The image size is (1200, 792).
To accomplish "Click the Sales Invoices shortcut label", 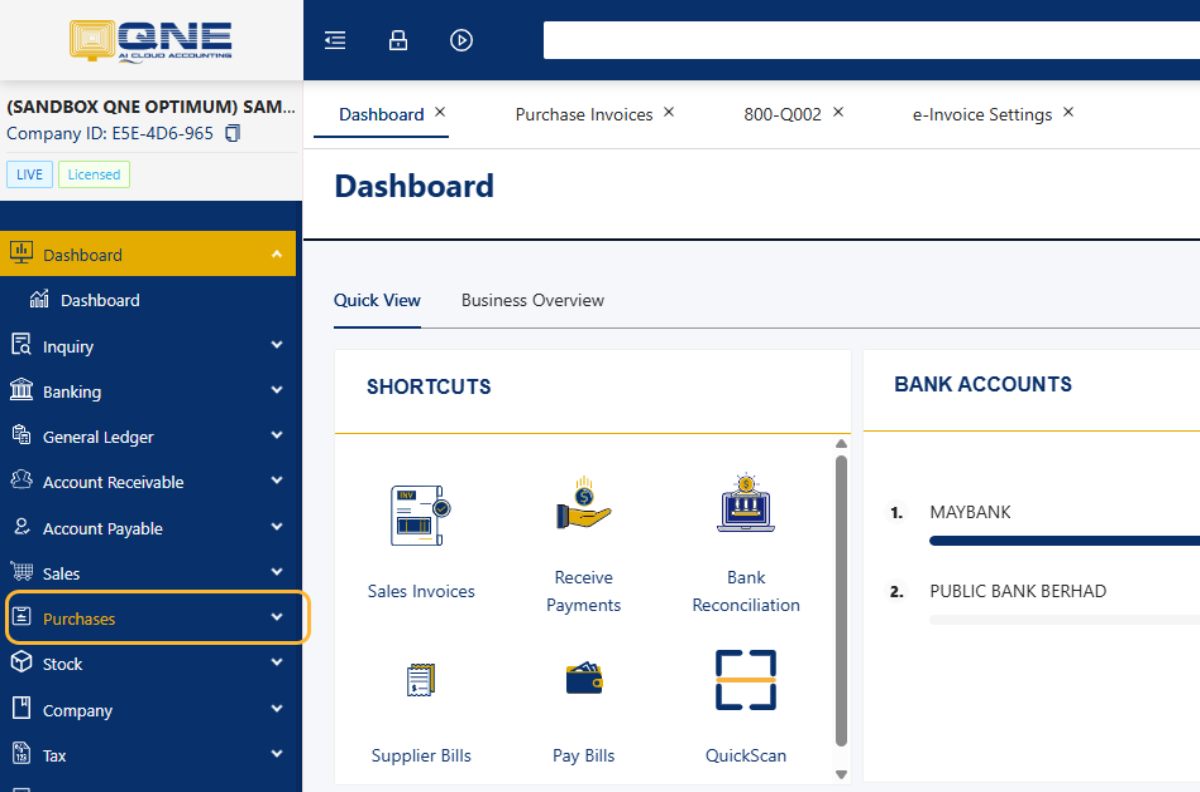I will coord(421,591).
